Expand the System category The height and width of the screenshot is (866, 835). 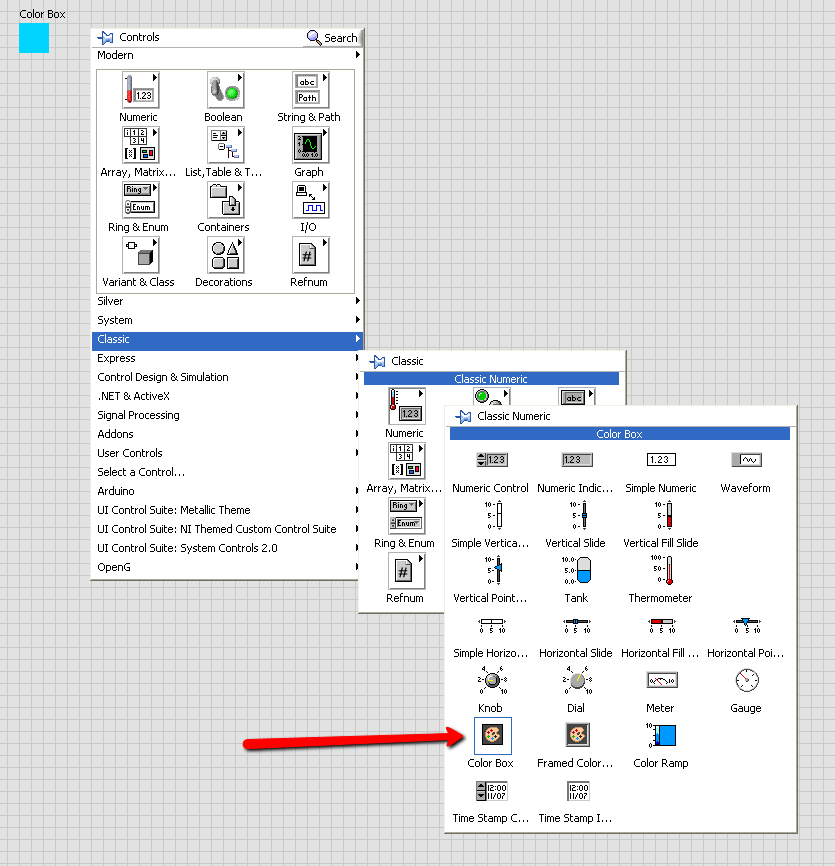point(227,320)
